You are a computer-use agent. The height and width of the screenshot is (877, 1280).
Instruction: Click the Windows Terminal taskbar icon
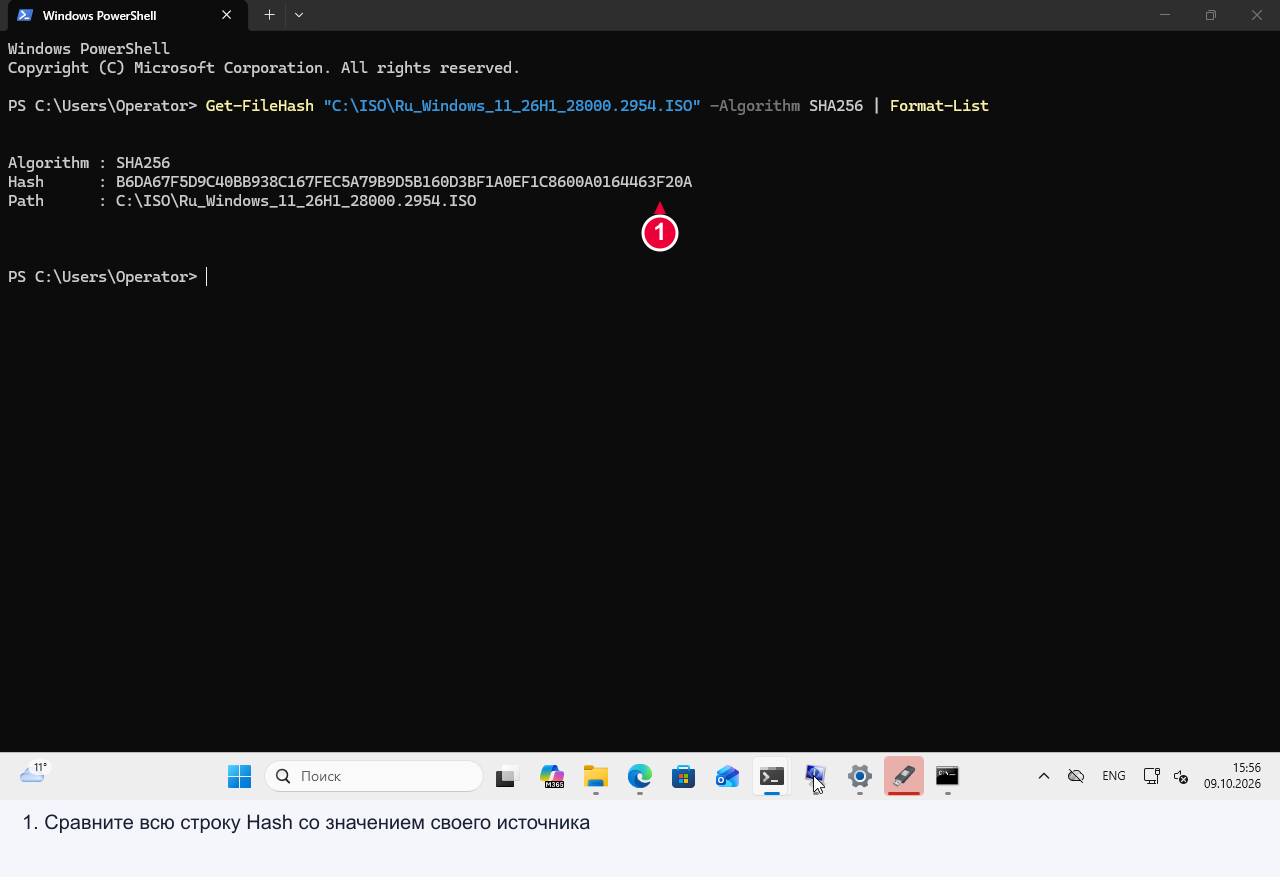click(x=772, y=776)
